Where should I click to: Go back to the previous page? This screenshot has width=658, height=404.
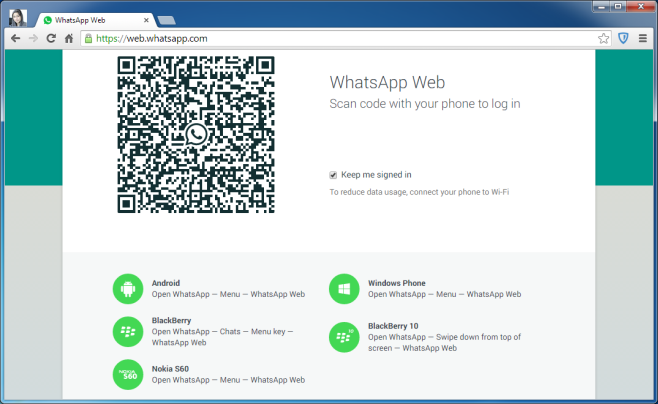tap(15, 38)
